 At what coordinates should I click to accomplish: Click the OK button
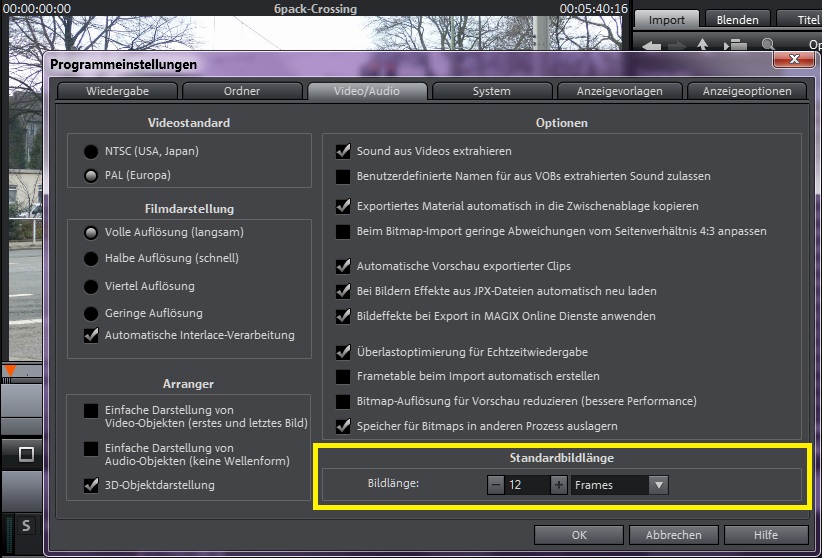click(579, 535)
